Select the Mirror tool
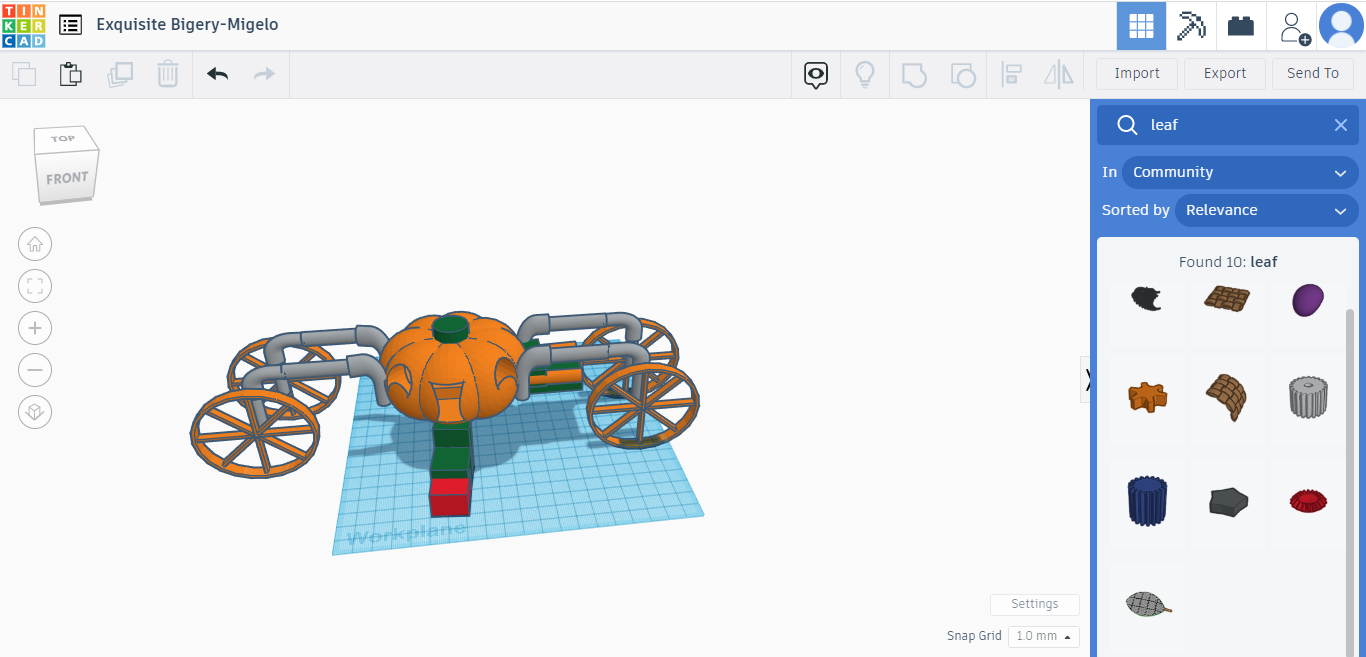 (x=1059, y=73)
